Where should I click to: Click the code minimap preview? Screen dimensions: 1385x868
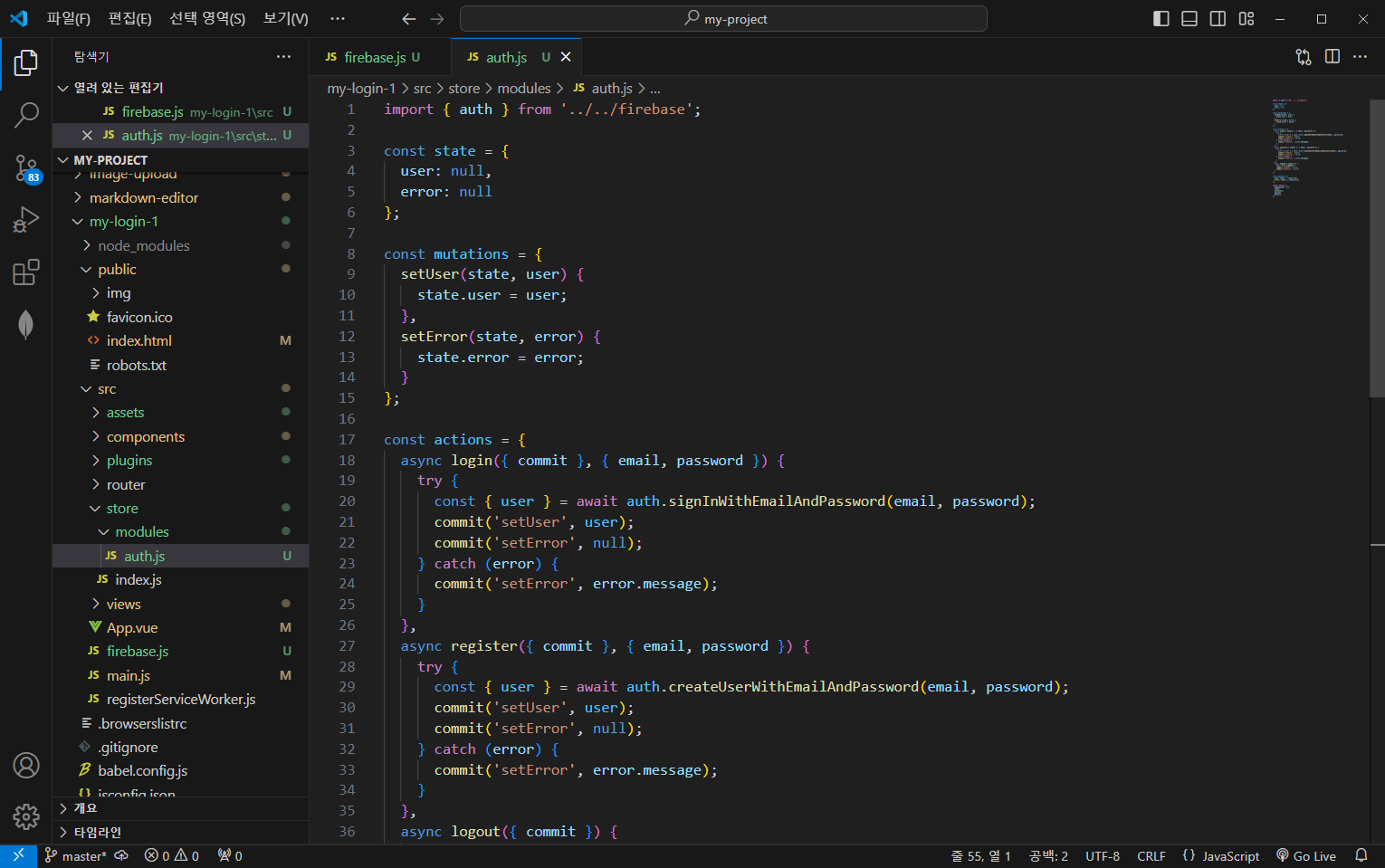[1310, 148]
